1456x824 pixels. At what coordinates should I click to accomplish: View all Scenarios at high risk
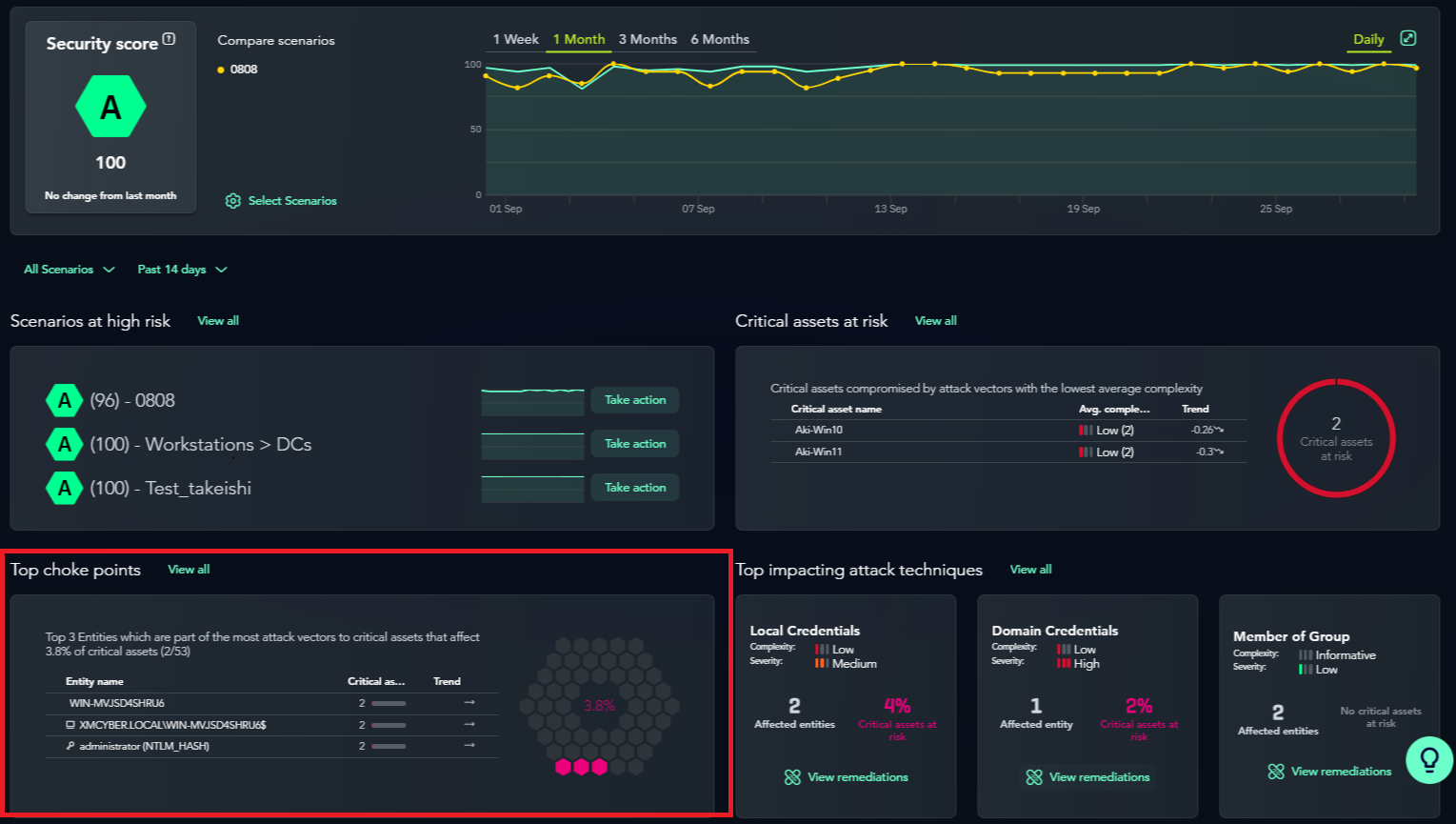[218, 321]
